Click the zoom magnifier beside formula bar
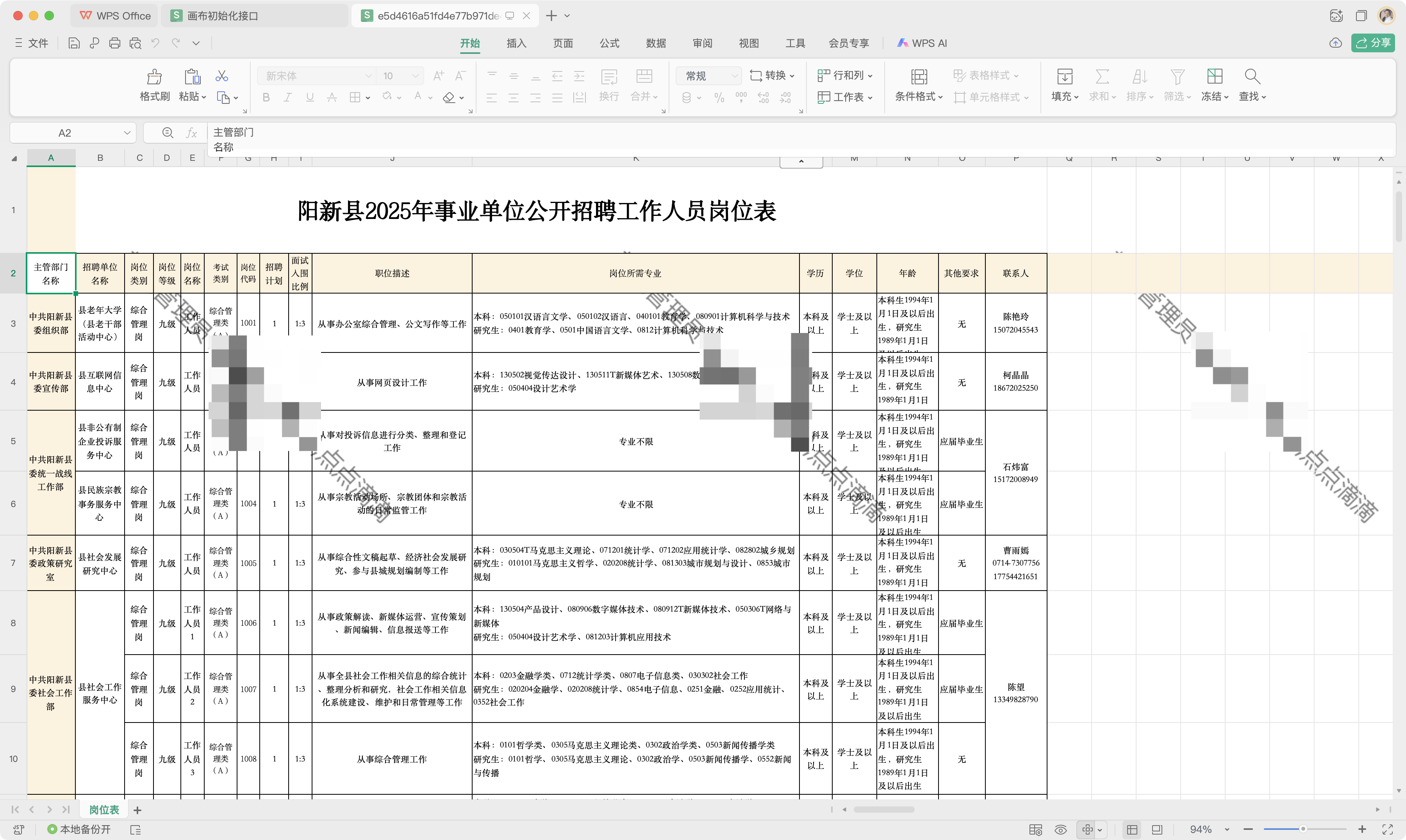This screenshot has height=840, width=1406. pyautogui.click(x=168, y=132)
